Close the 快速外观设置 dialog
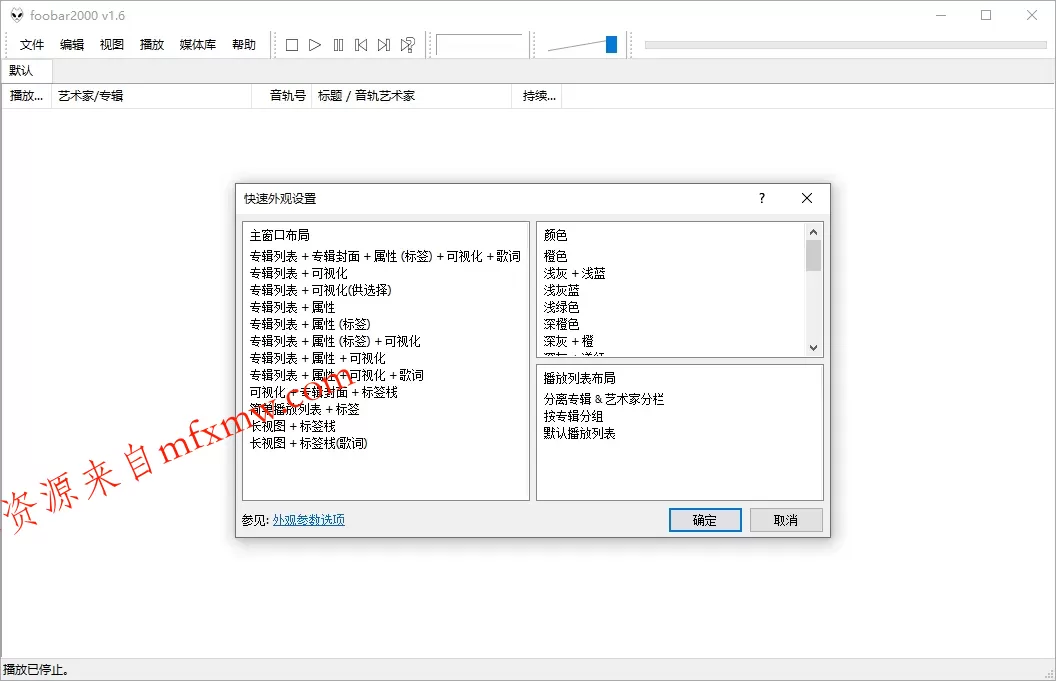Viewport: 1056px width, 681px height. point(807,198)
